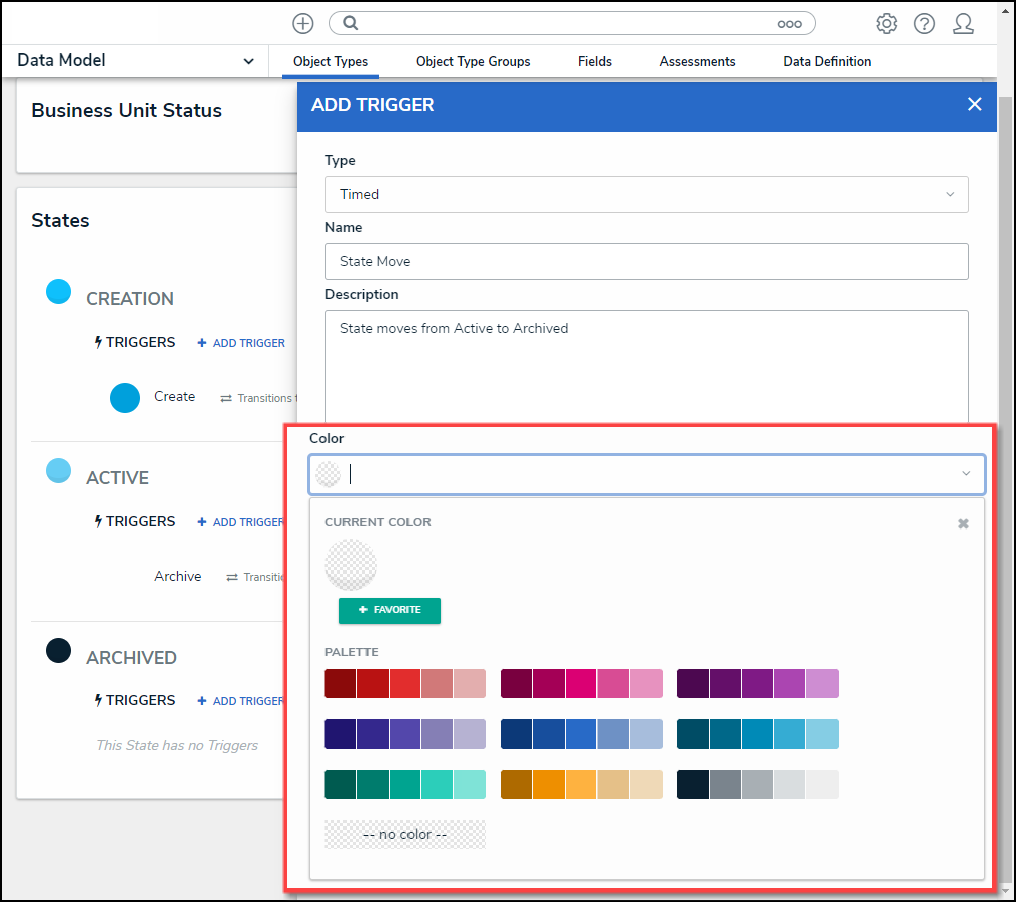The height and width of the screenshot is (902, 1016).
Task: Click Add Trigger under Creation state
Action: [x=241, y=343]
